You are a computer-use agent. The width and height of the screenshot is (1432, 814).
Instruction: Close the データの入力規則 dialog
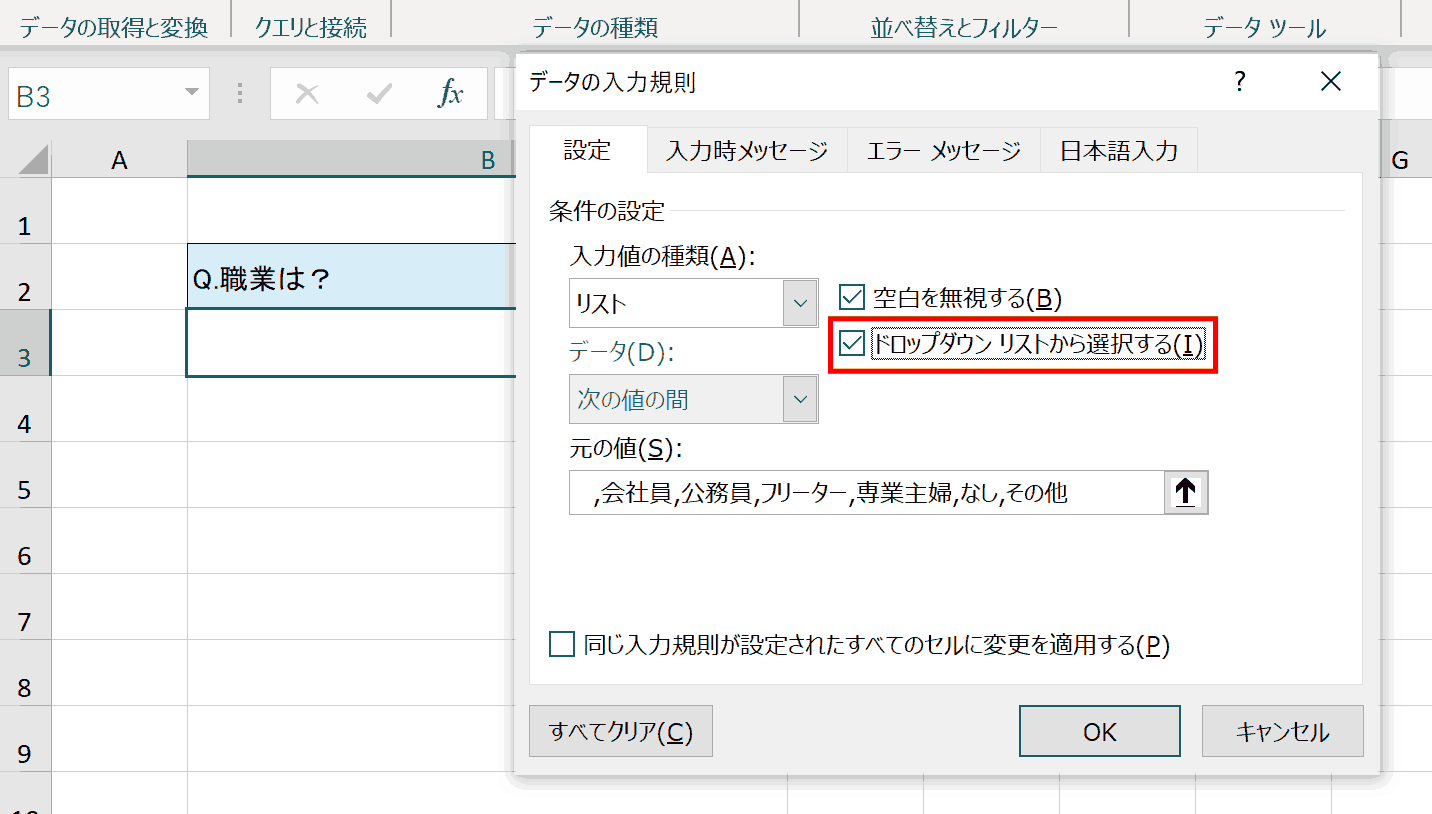pyautogui.click(x=1330, y=82)
